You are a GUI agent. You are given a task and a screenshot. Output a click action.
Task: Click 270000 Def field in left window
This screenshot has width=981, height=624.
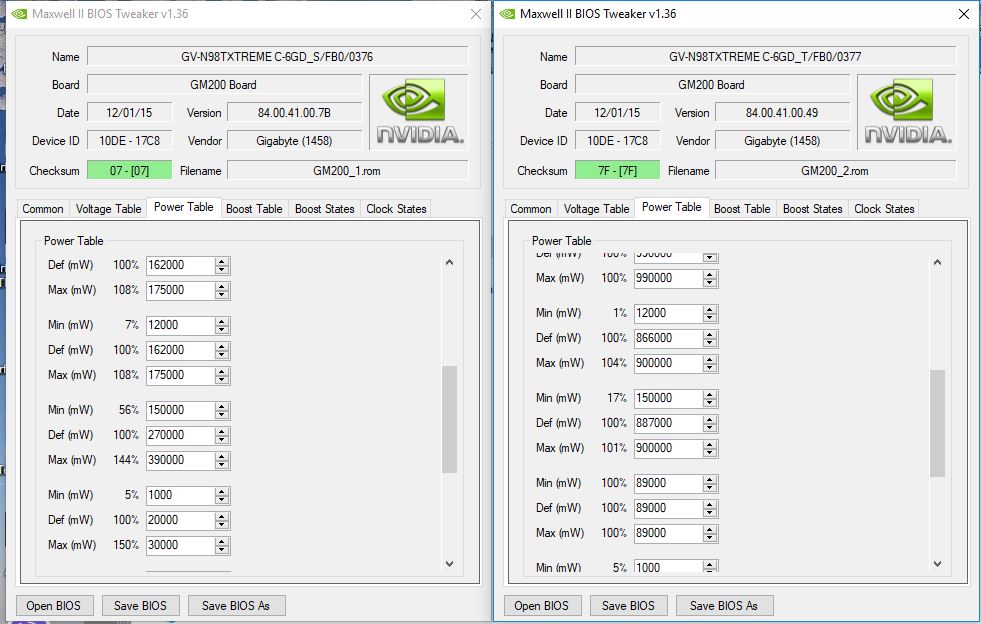point(180,435)
